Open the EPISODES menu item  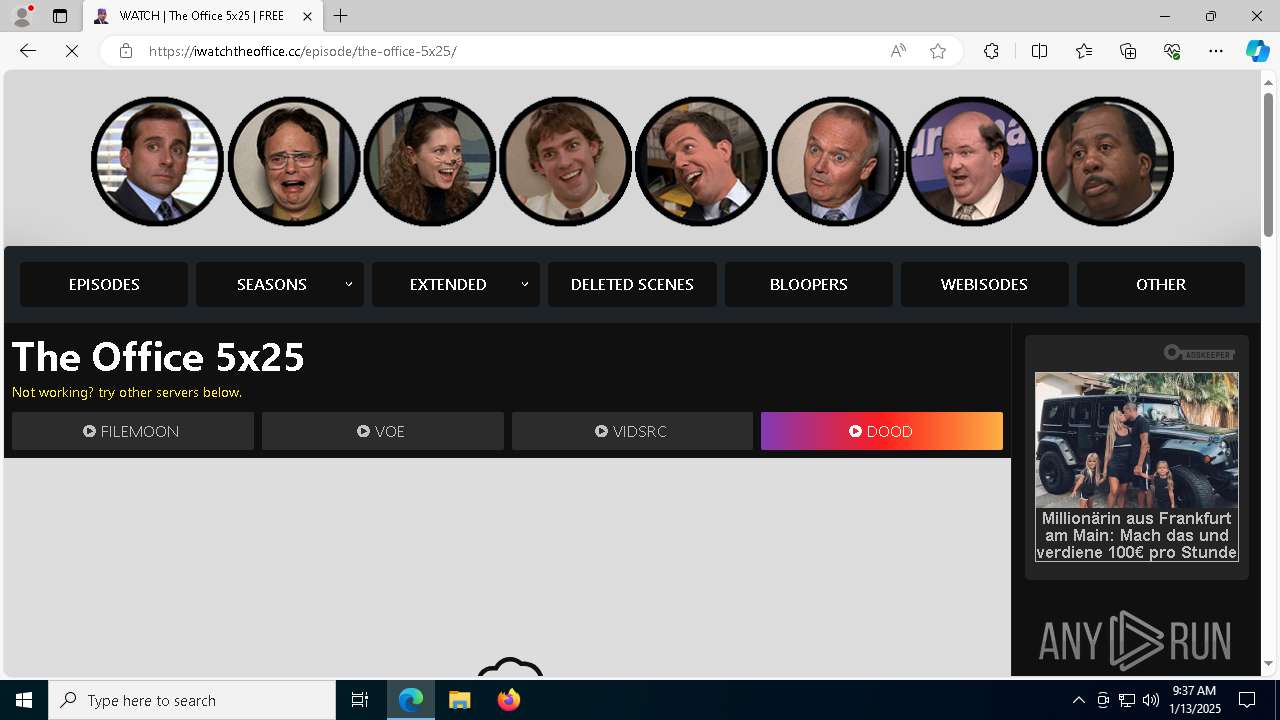pos(104,284)
